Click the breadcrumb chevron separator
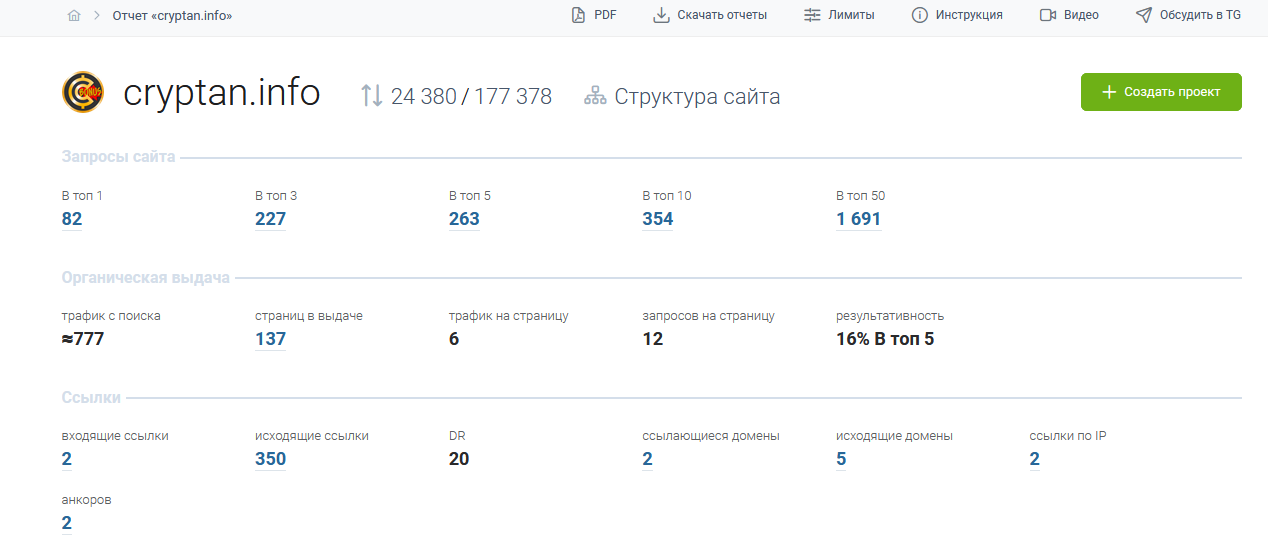The image size is (1268, 555). pos(97,16)
